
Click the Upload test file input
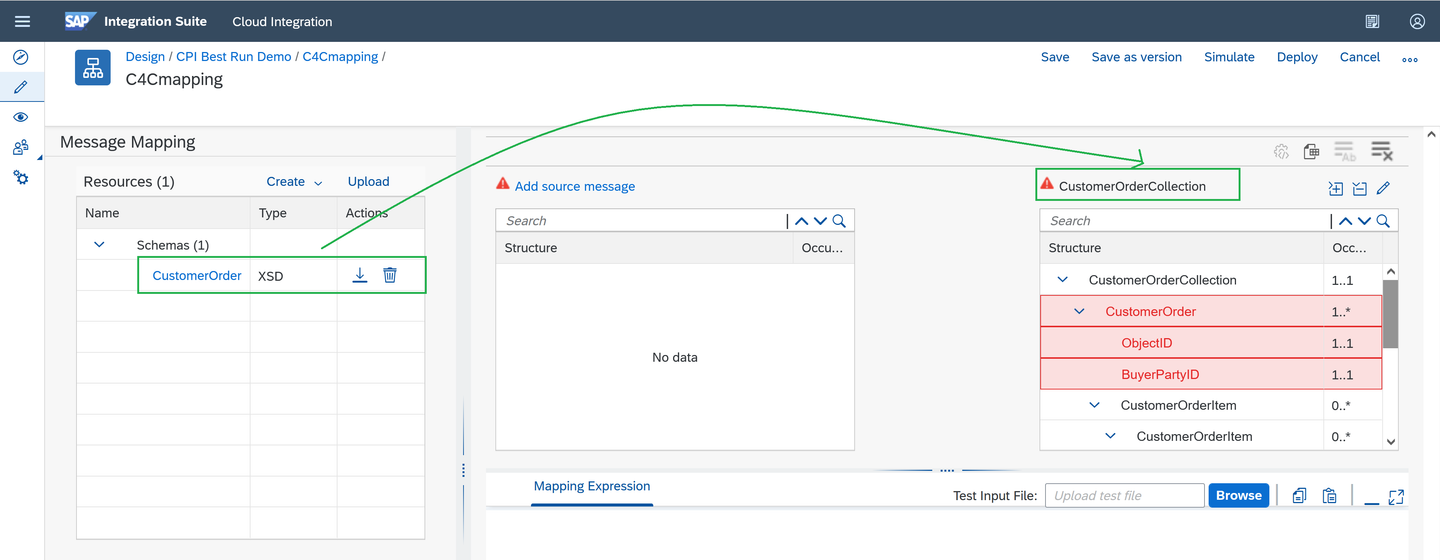(x=1124, y=496)
